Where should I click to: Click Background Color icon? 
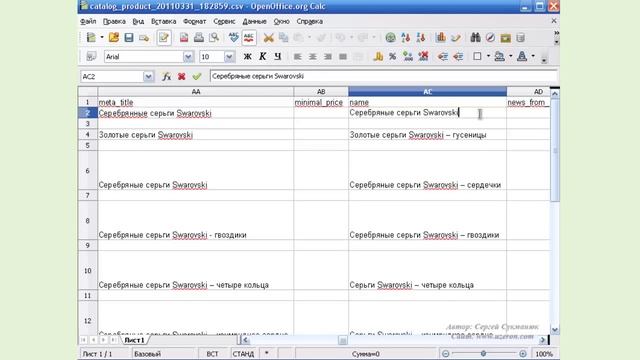point(499,56)
